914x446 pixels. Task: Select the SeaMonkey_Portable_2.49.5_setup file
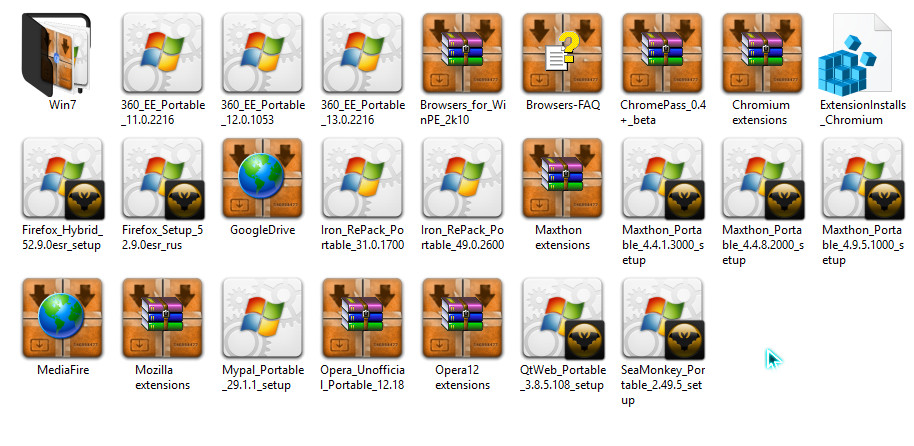click(662, 318)
